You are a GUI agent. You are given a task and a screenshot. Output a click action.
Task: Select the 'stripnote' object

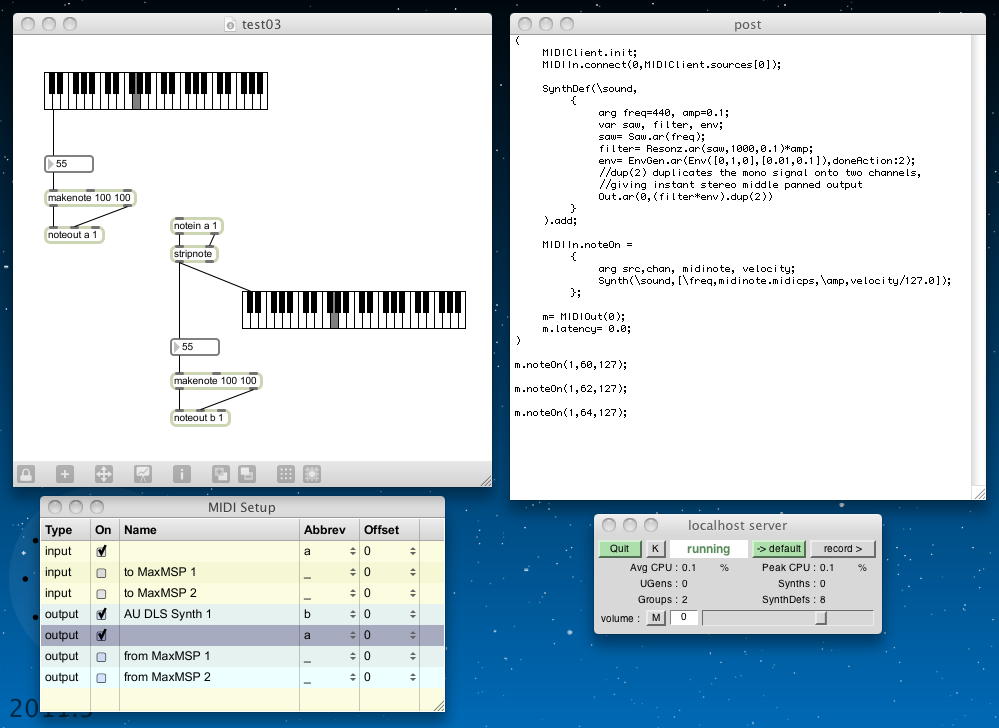pyautogui.click(x=194, y=254)
